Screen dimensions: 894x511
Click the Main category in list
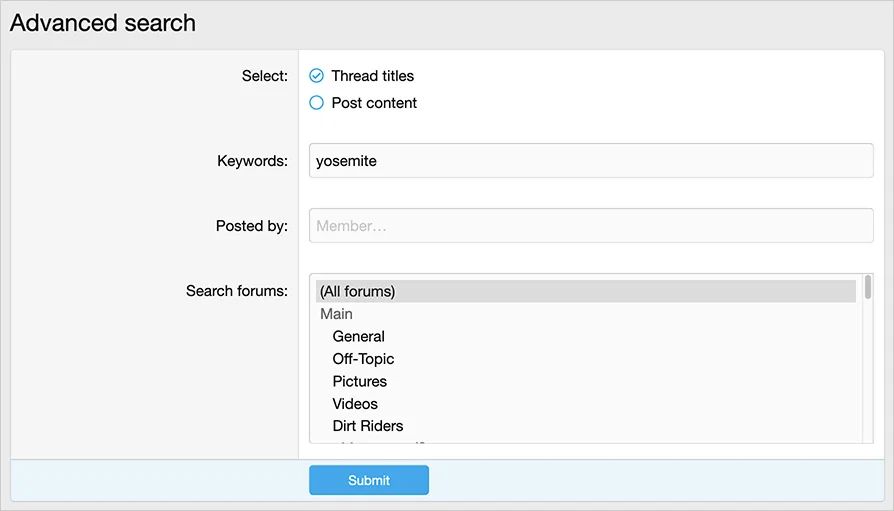click(336, 314)
